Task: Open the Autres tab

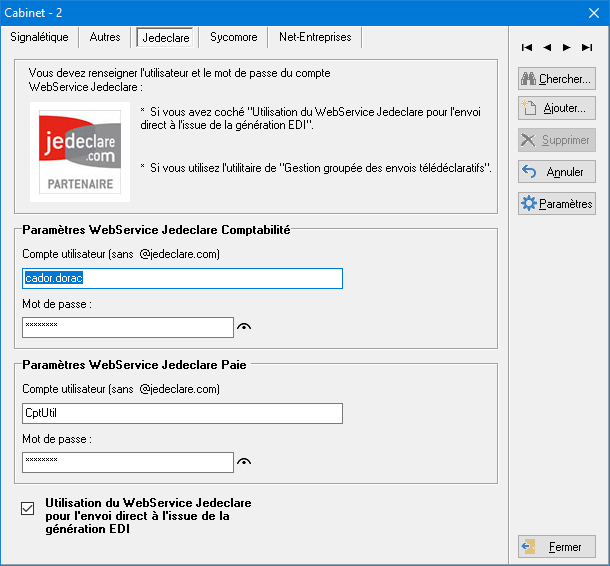Action: point(105,37)
